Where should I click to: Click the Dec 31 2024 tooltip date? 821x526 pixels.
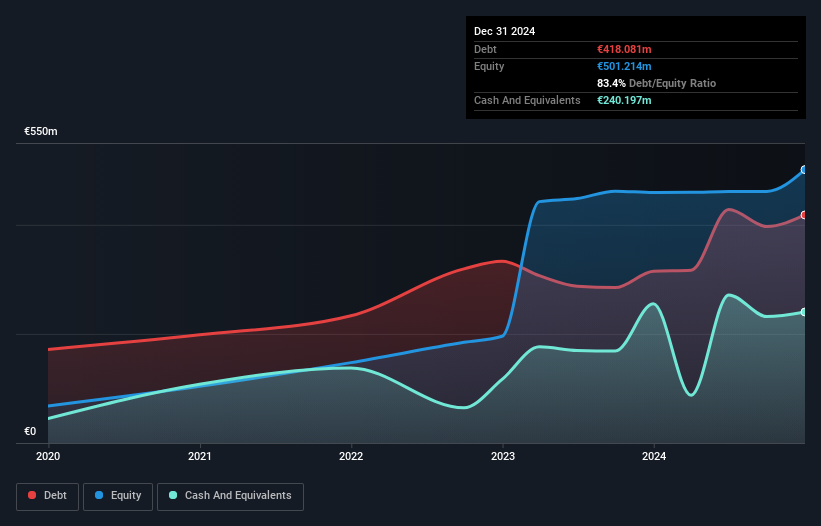pyautogui.click(x=504, y=31)
